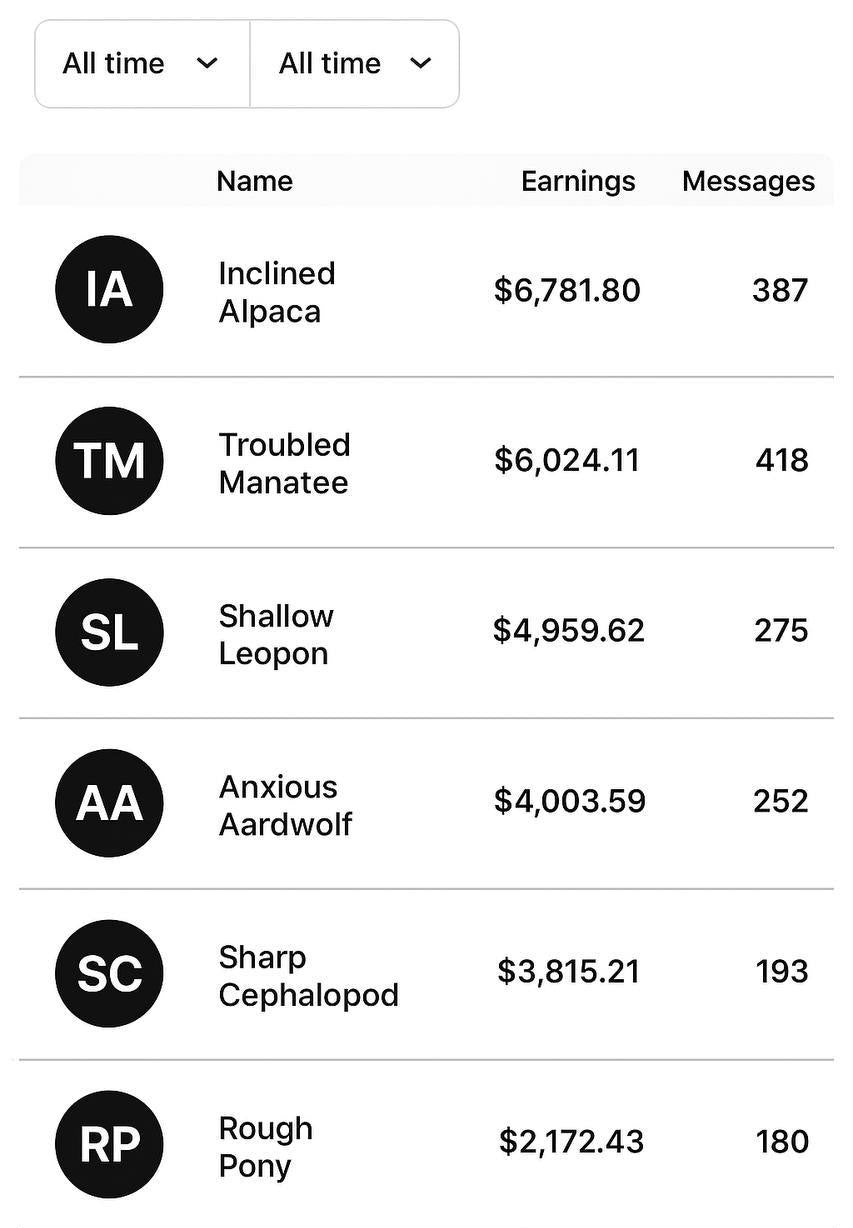Sort by the Earnings column header
Screen dimensions: 853x1228
pos(578,181)
